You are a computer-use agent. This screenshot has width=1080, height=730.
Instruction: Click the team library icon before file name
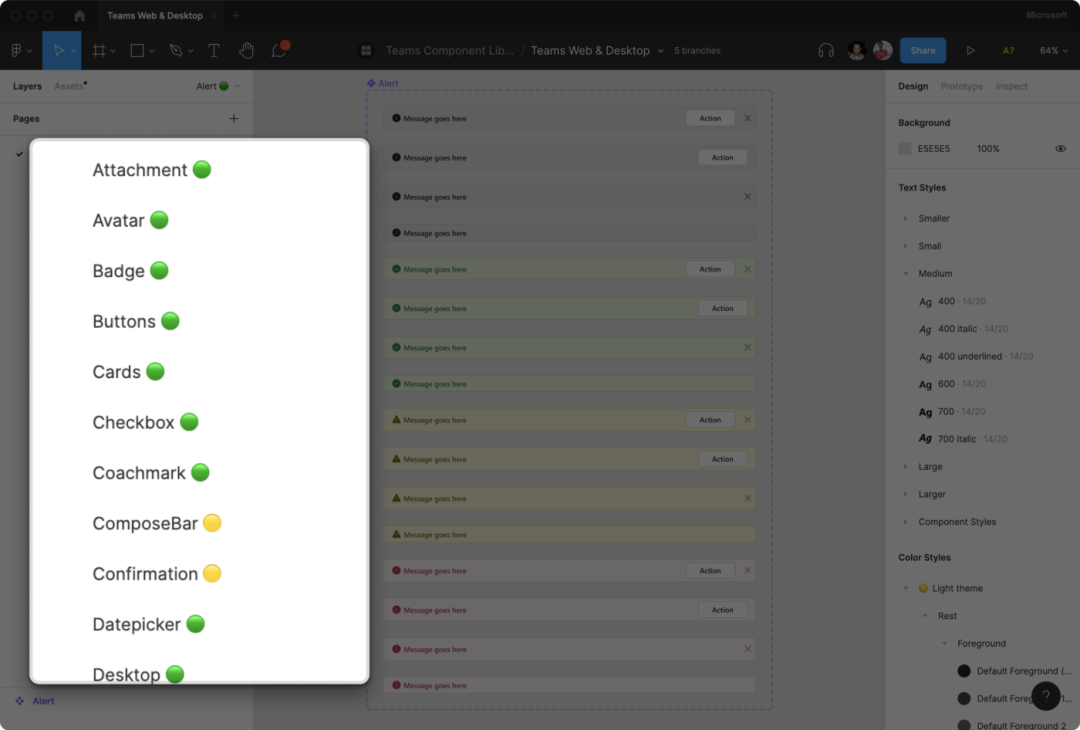pos(366,50)
